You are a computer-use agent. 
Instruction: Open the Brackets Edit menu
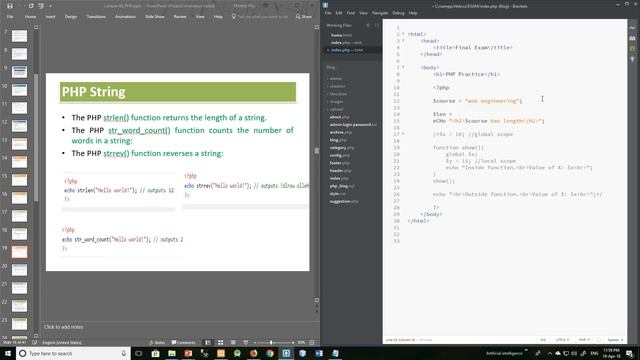point(339,13)
